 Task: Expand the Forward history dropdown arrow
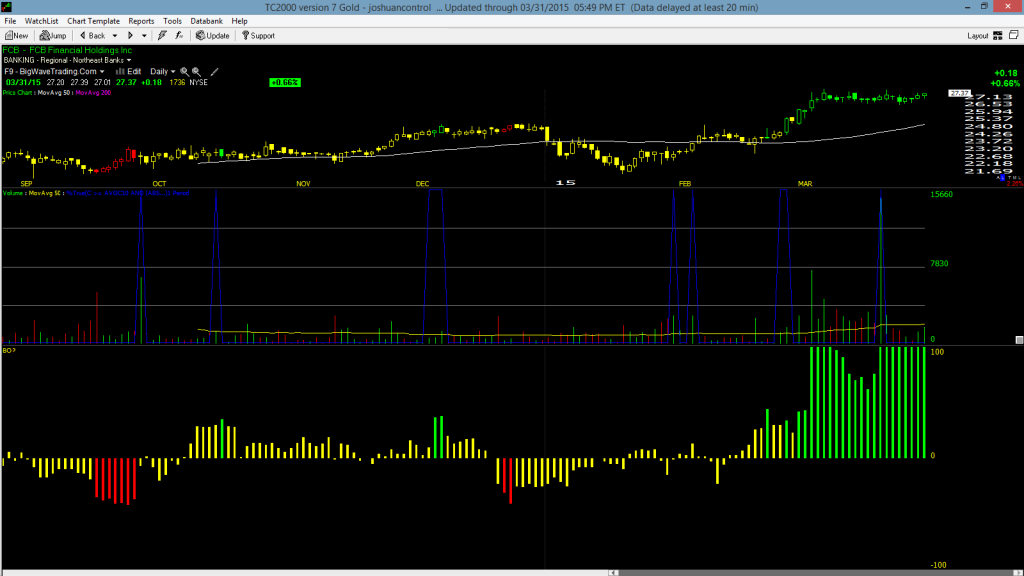[144, 36]
